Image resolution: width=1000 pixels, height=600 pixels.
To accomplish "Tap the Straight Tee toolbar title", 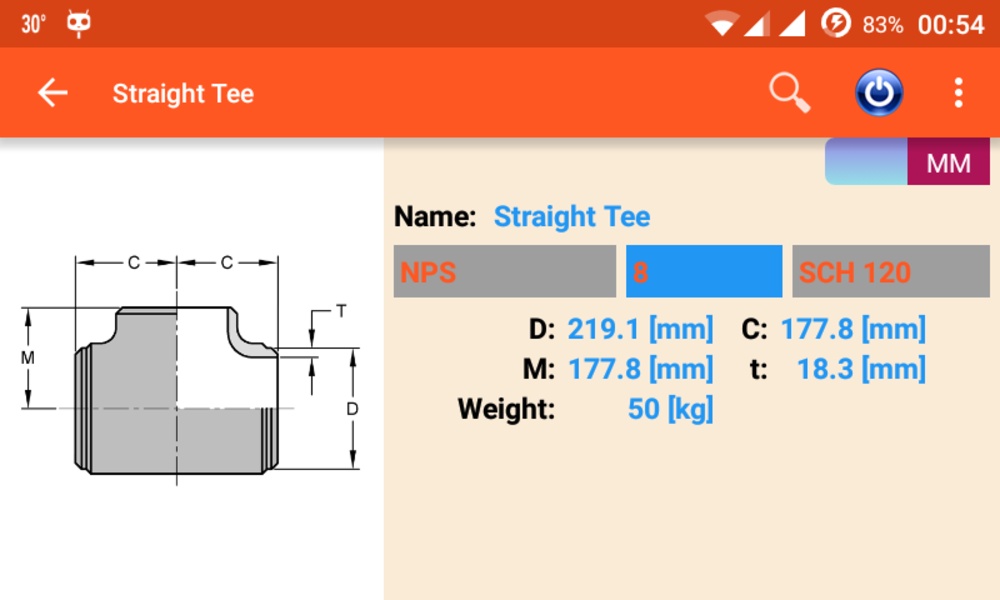I will click(x=184, y=94).
